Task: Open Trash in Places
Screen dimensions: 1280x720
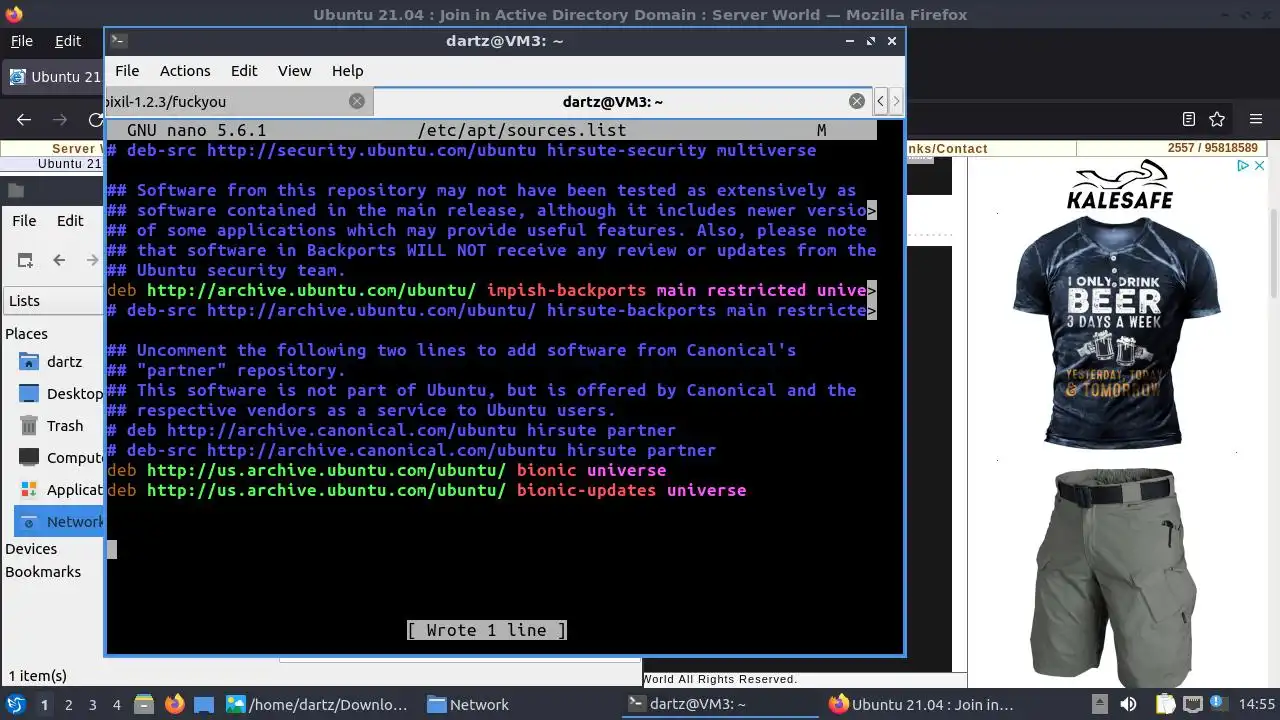Action: click(54, 425)
